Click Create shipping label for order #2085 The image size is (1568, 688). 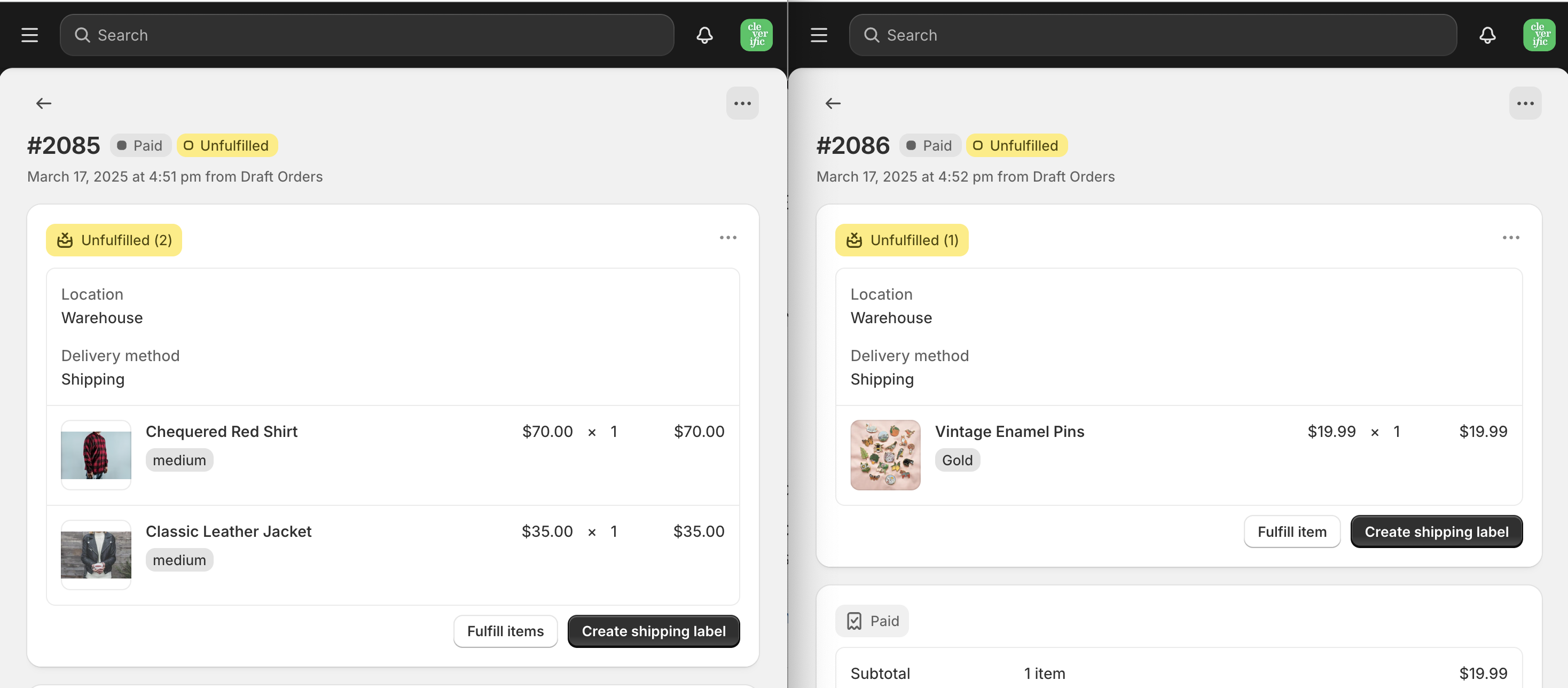point(654,631)
